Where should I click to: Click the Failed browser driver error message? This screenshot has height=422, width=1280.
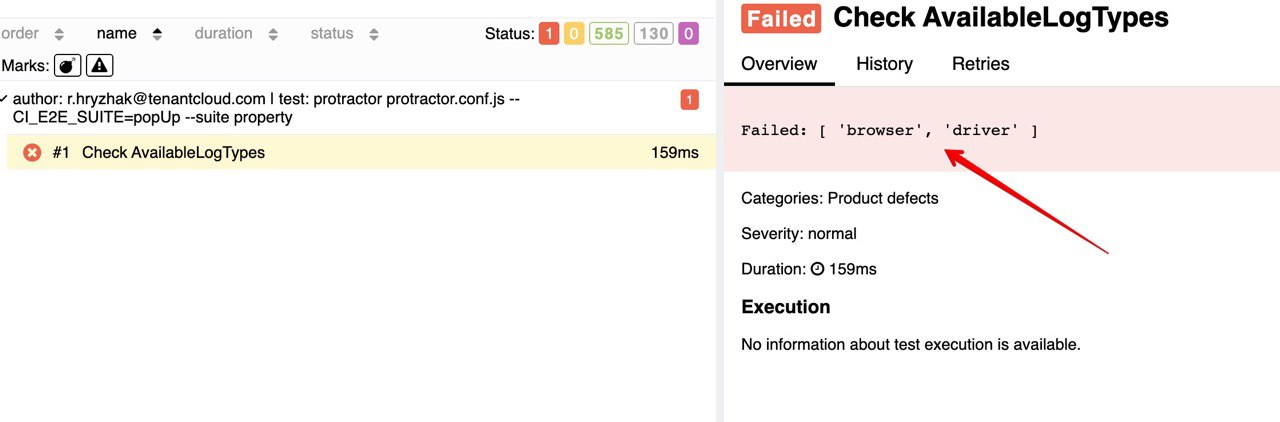tap(890, 131)
